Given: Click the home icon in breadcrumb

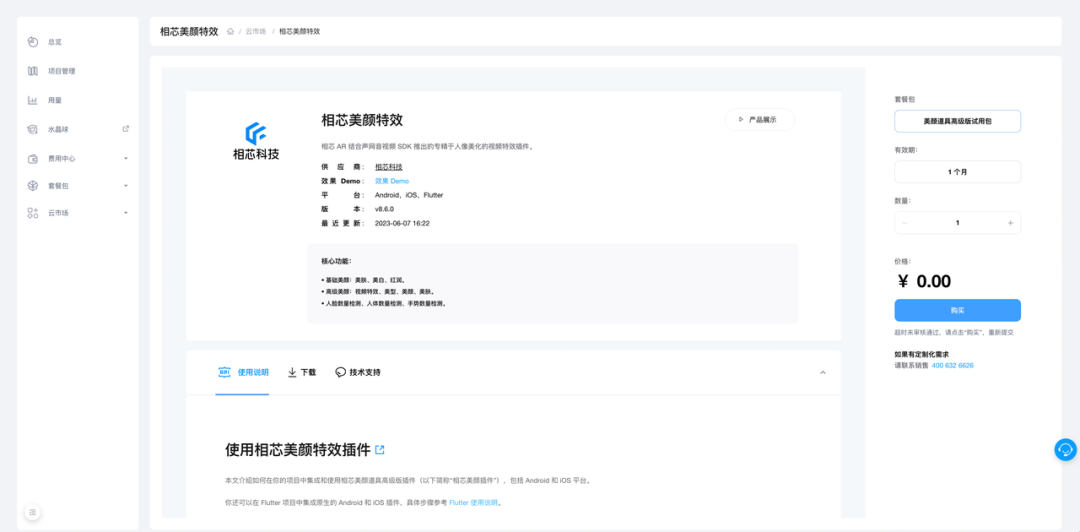Looking at the screenshot, I should click(x=231, y=32).
